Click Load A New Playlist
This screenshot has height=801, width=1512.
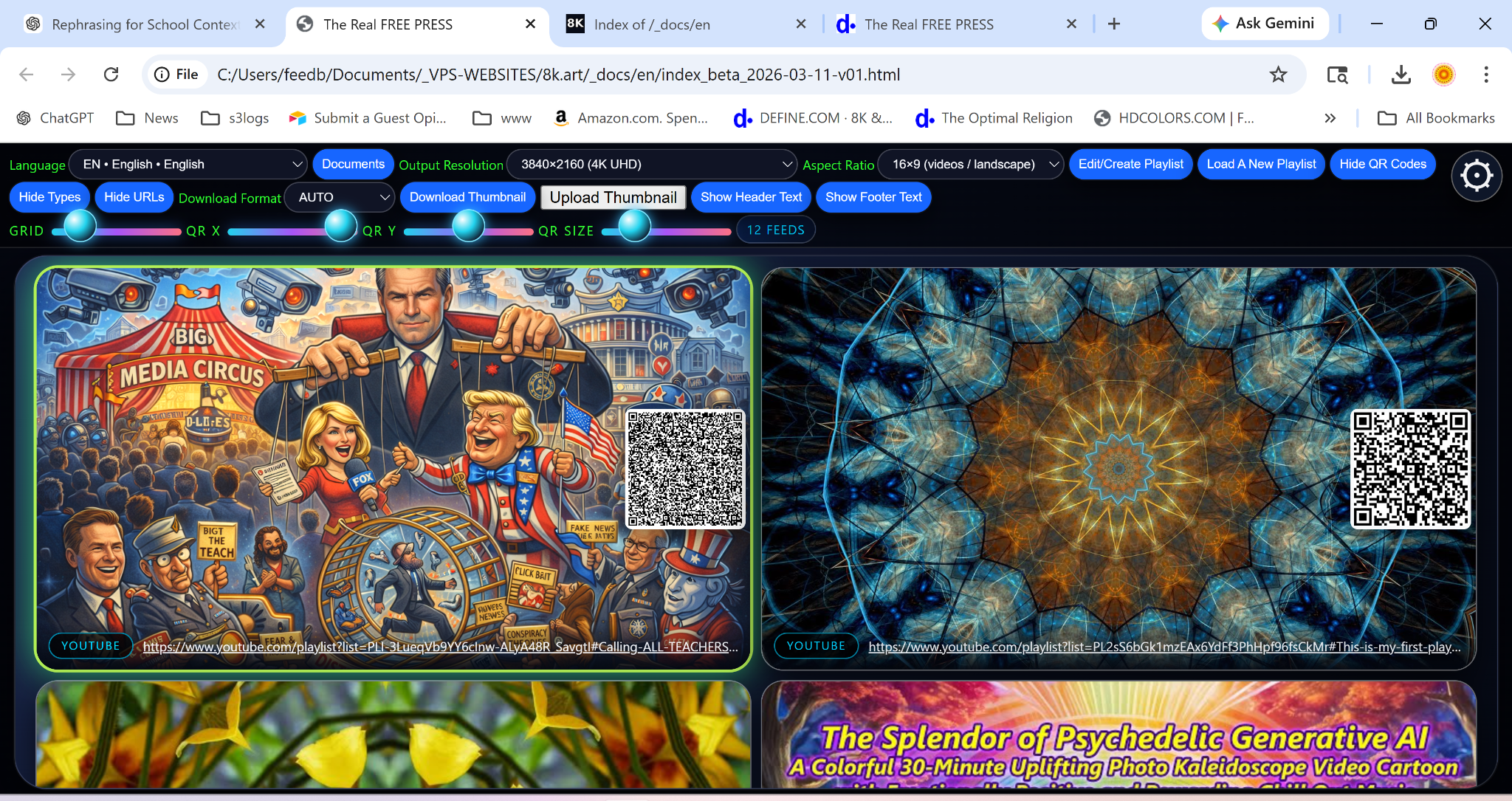click(x=1261, y=164)
